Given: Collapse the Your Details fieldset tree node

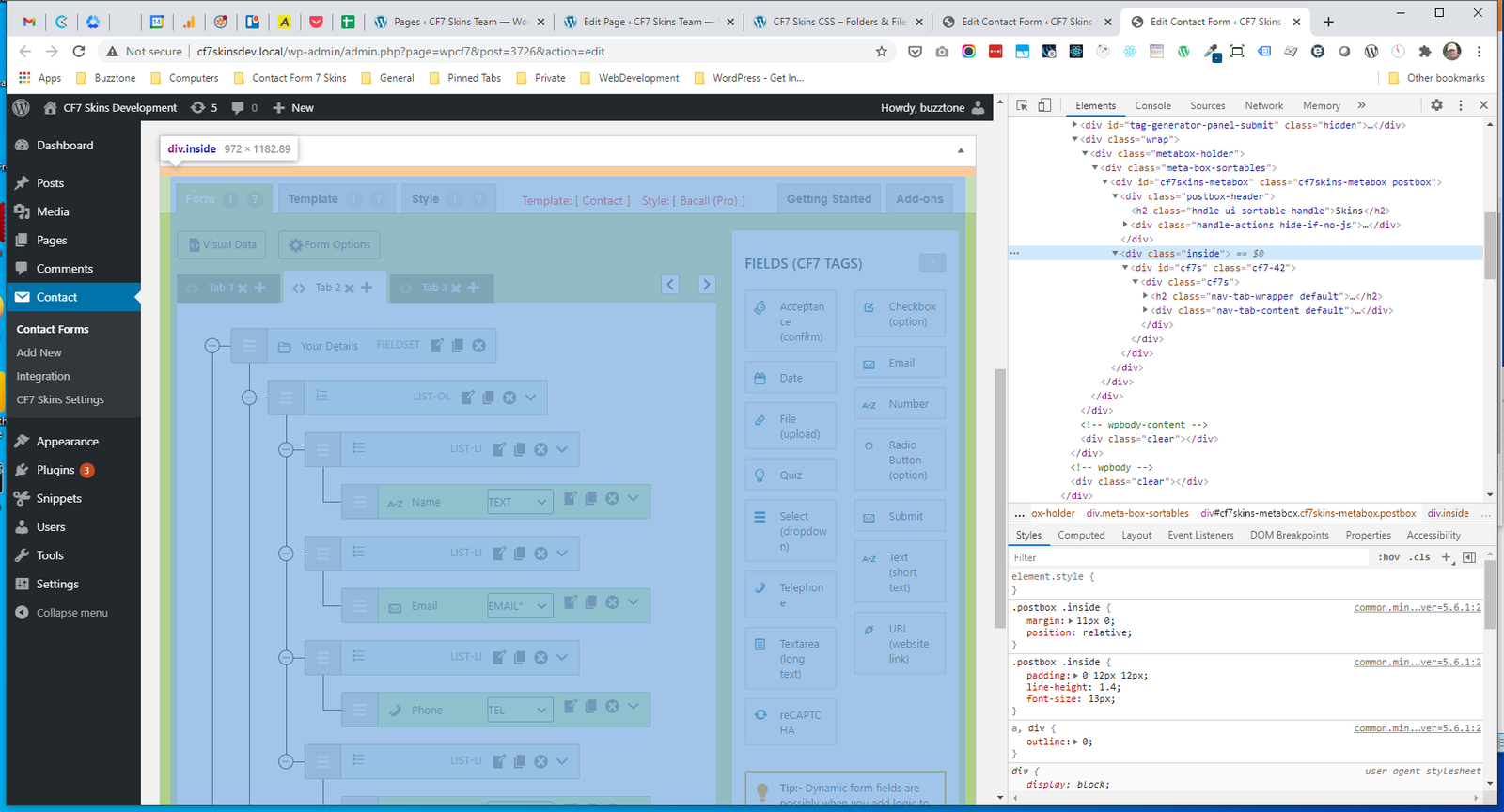Looking at the screenshot, I should click(x=212, y=346).
